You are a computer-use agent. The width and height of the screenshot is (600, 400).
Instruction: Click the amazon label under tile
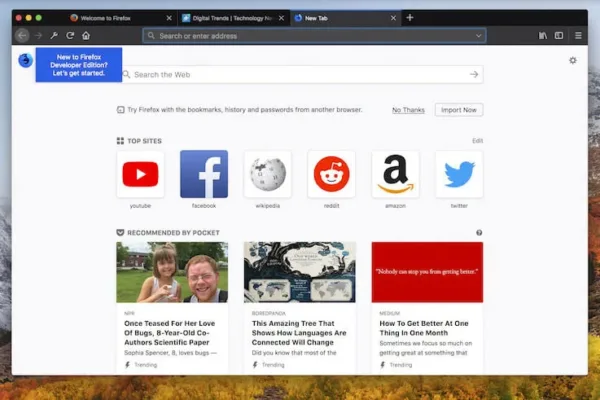[395, 206]
